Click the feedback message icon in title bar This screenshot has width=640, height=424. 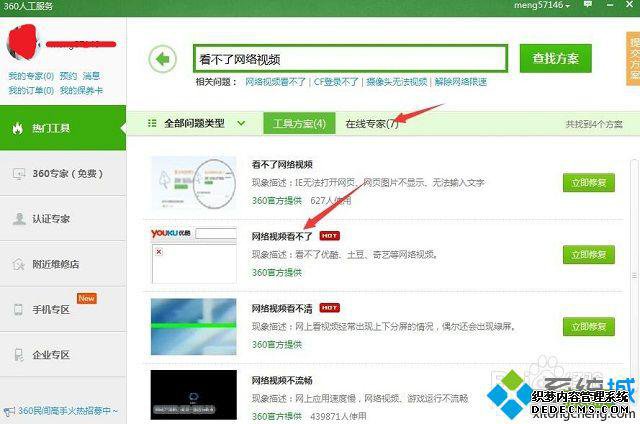[588, 4]
